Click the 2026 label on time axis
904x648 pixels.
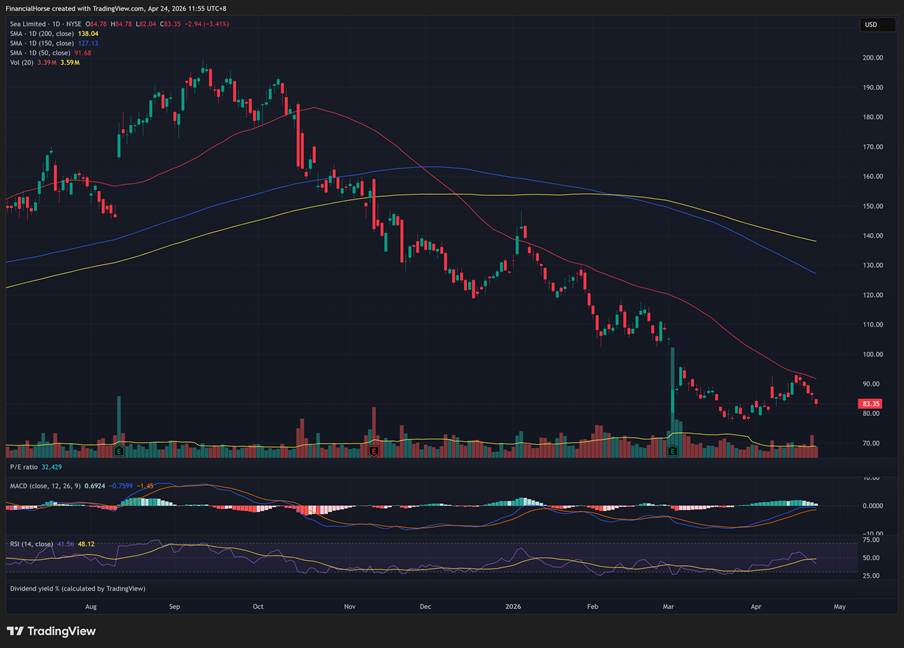coord(513,606)
